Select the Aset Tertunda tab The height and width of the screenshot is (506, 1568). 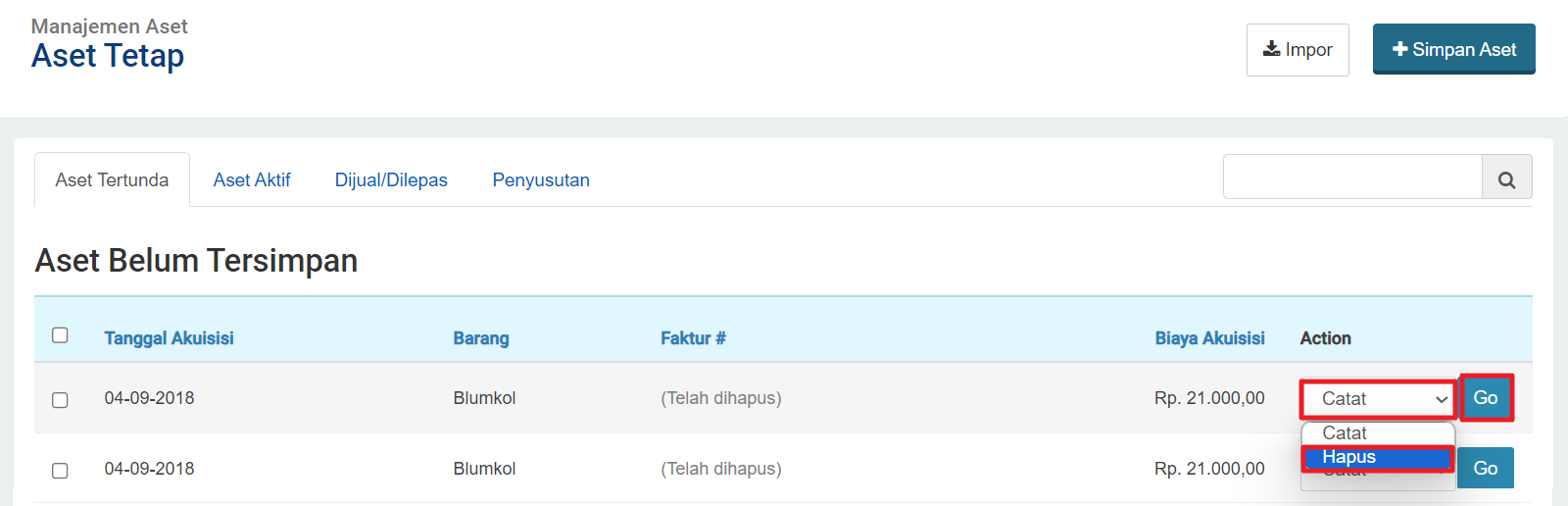point(112,180)
